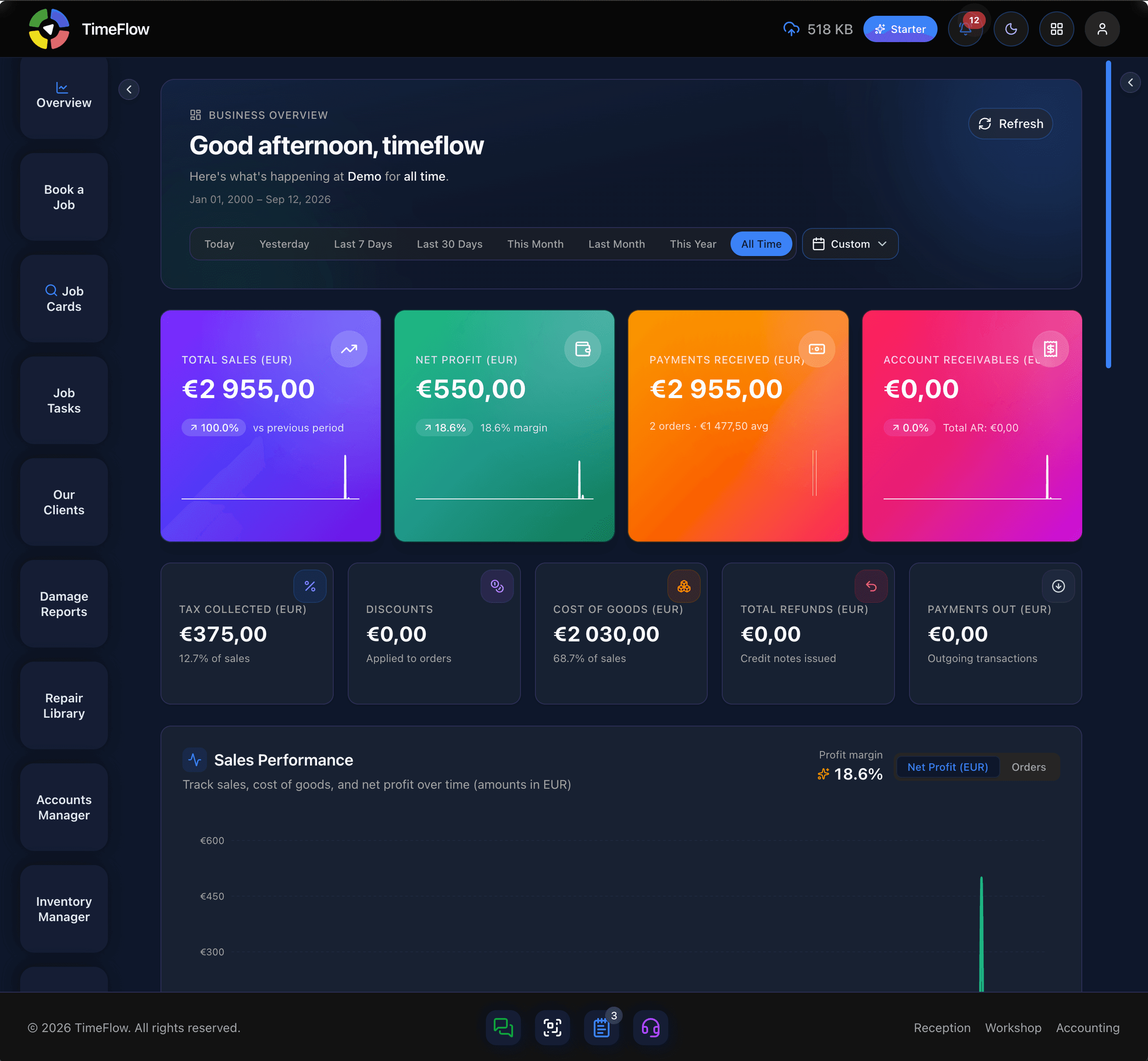Click the Total Sales trend icon

(349, 349)
